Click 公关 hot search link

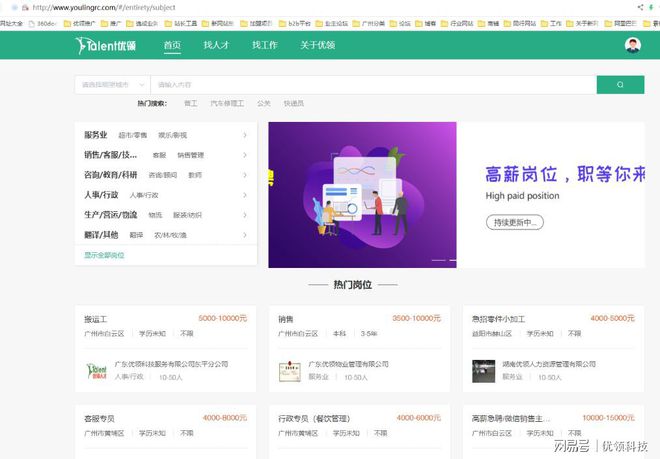(264, 103)
